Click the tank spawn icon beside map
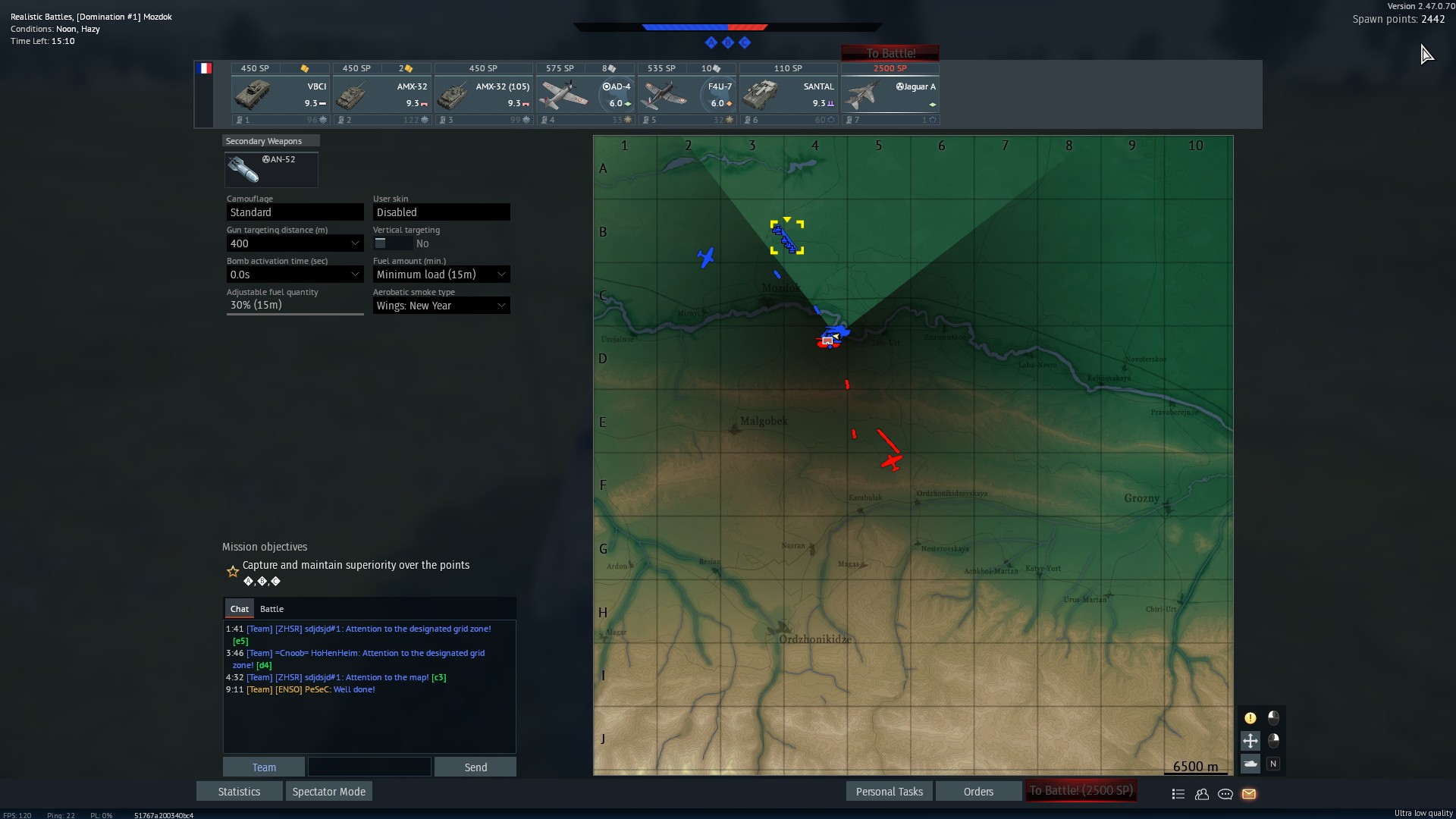1456x819 pixels. click(x=1250, y=764)
